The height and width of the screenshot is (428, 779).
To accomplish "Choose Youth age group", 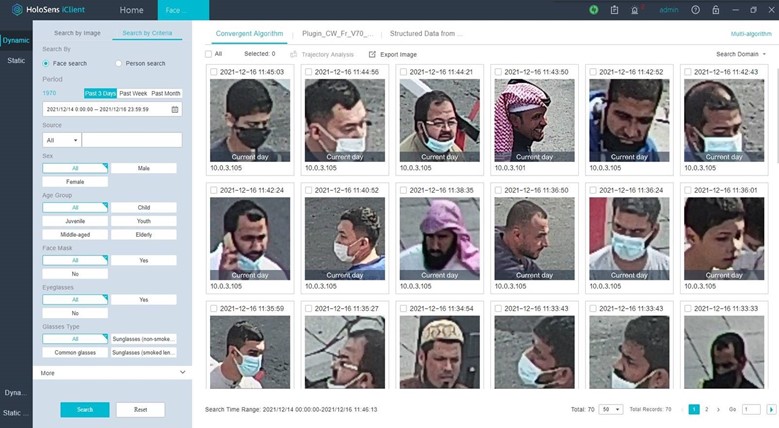I will (144, 221).
